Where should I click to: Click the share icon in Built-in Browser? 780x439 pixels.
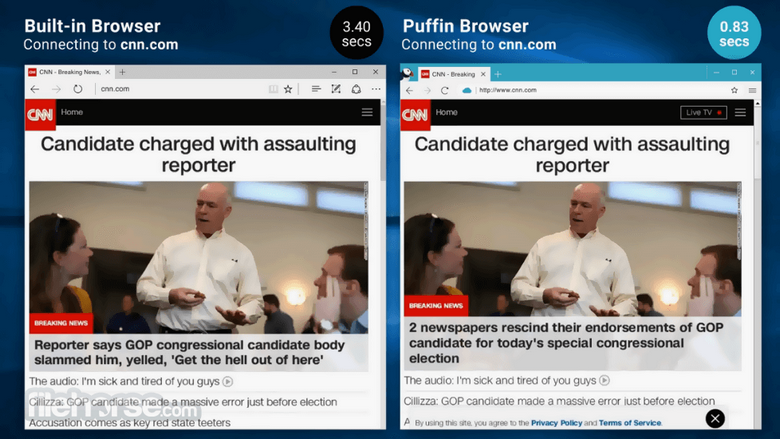(355, 89)
